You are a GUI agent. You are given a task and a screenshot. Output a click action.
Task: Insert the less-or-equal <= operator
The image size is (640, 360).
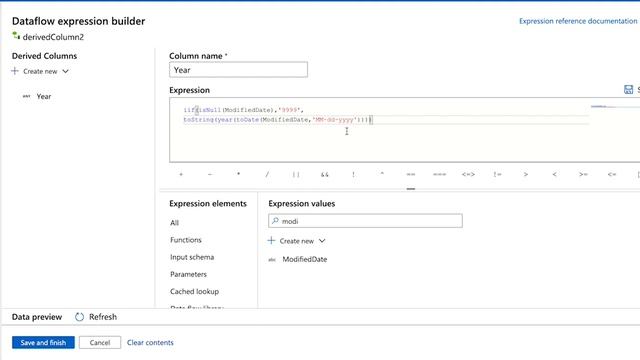pyautogui.click(x=612, y=174)
